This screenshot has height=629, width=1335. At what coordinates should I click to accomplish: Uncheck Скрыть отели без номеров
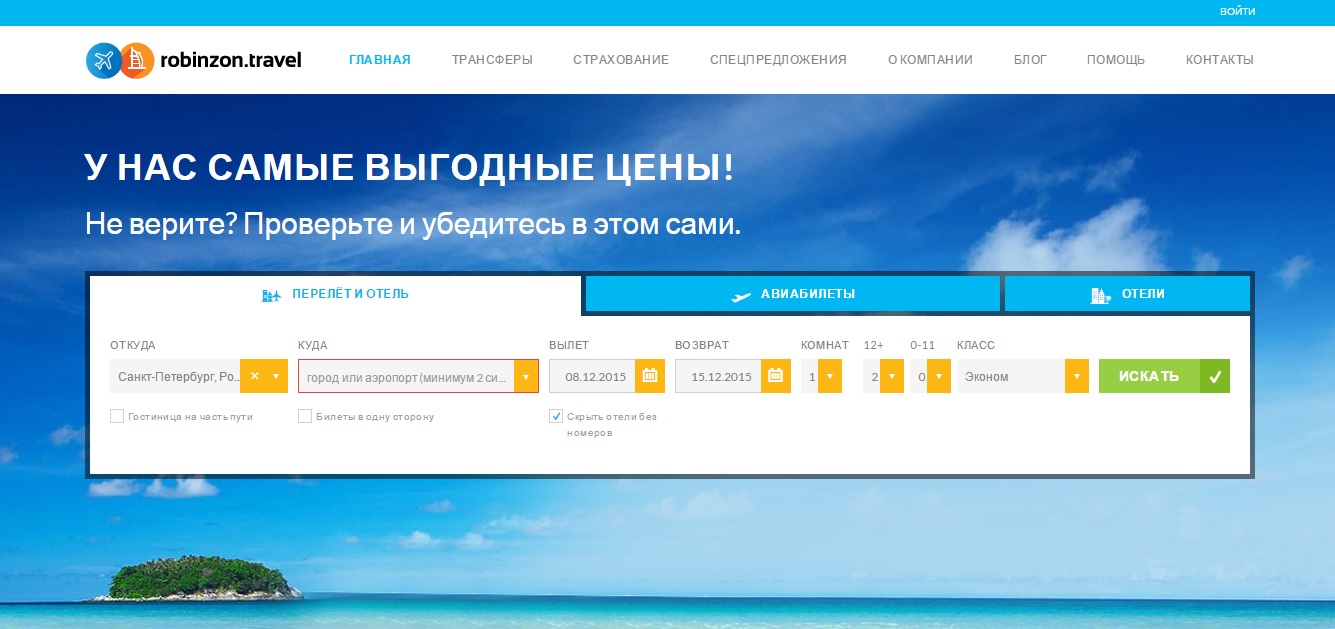click(556, 416)
